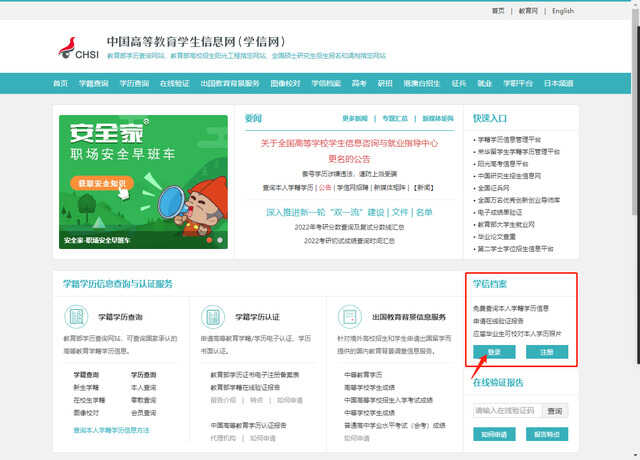Open the 教育部大学生就业网 quick link
This screenshot has width=640, height=460.
(x=506, y=224)
